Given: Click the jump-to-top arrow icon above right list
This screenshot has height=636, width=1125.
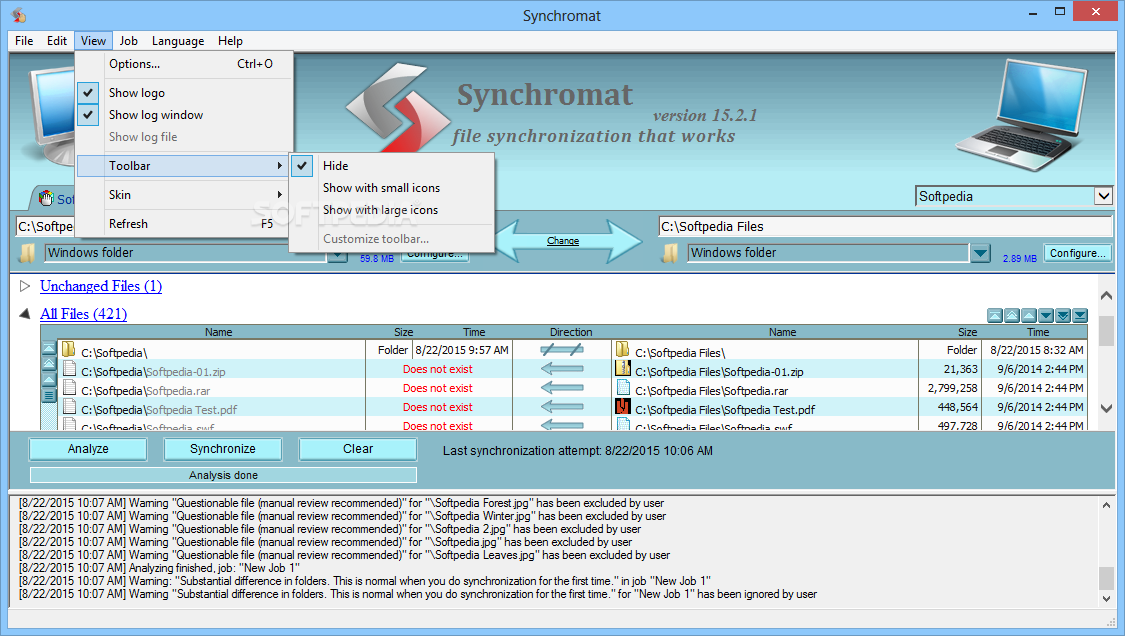Looking at the screenshot, I should [x=994, y=315].
